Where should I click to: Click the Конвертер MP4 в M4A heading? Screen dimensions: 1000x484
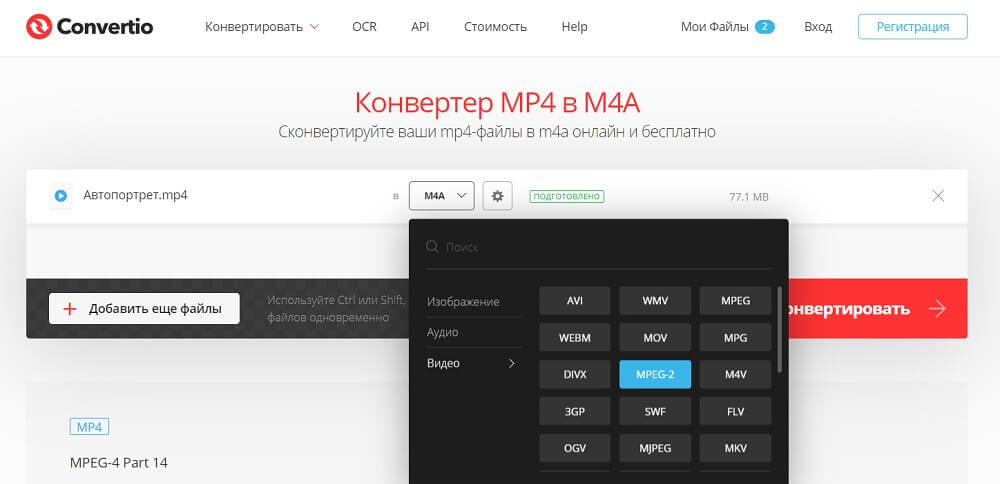pyautogui.click(x=497, y=102)
